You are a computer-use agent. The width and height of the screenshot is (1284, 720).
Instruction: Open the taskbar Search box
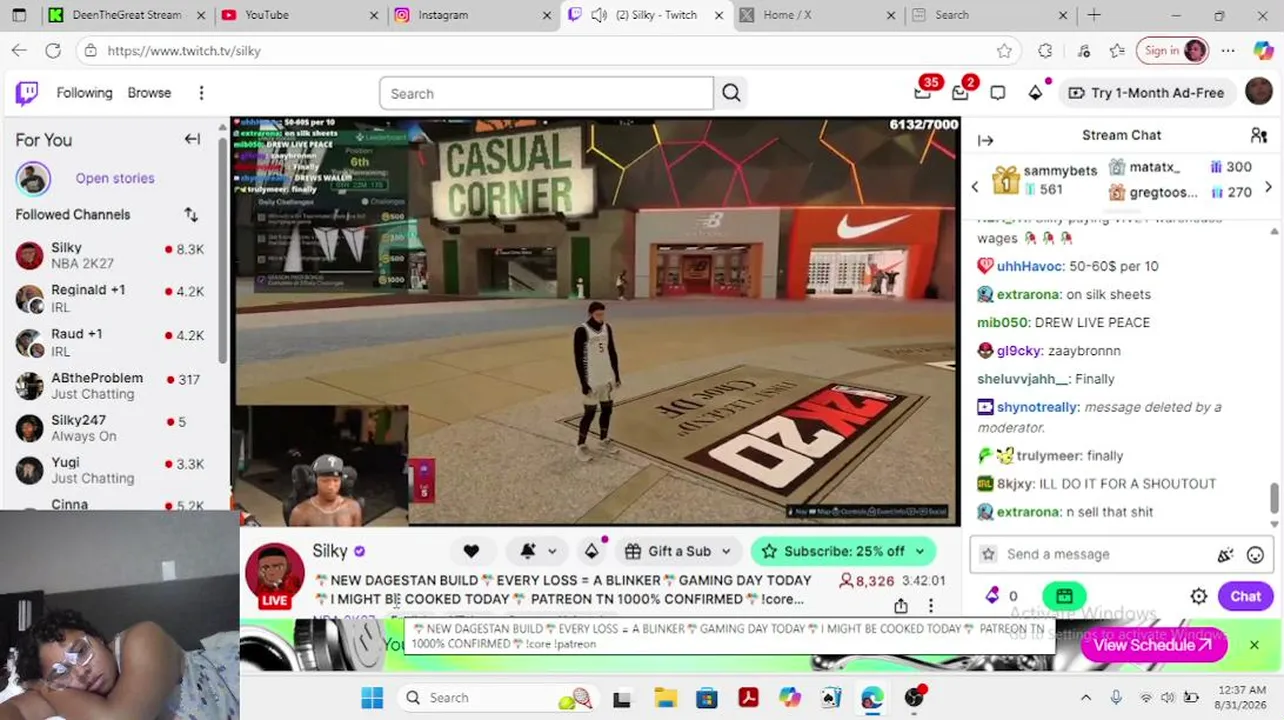tap(499, 698)
